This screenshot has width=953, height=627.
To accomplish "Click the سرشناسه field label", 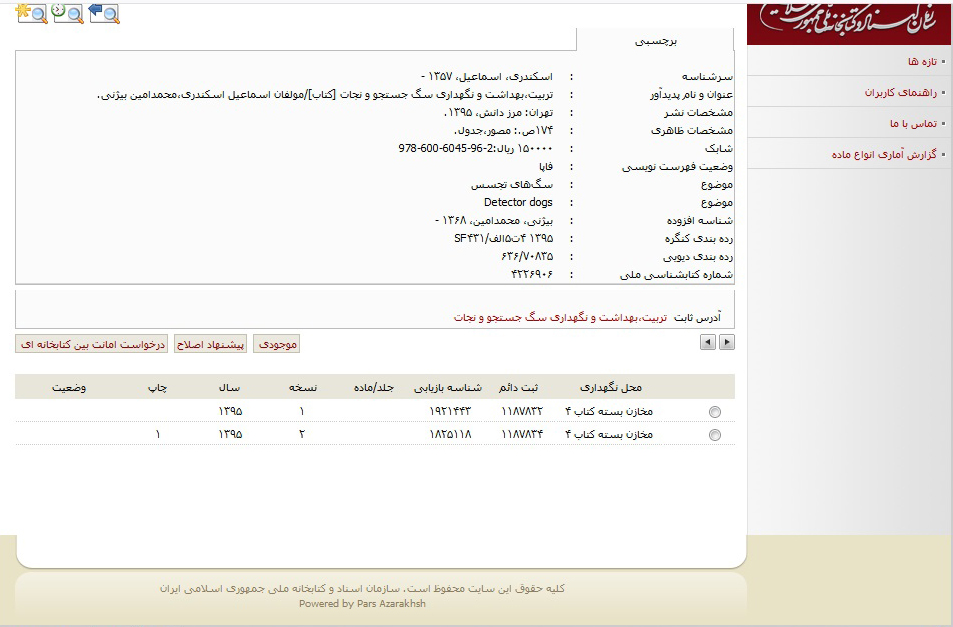I will (x=707, y=77).
